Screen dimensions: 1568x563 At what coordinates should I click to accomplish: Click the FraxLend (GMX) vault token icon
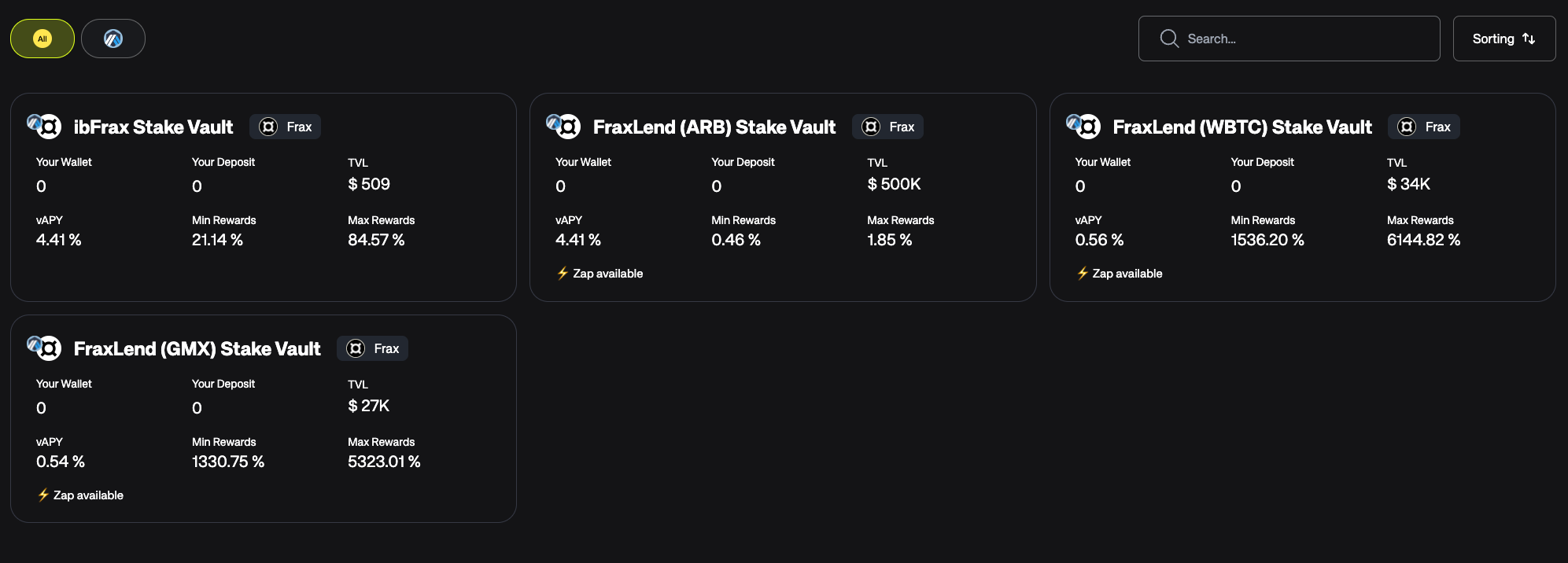point(45,348)
